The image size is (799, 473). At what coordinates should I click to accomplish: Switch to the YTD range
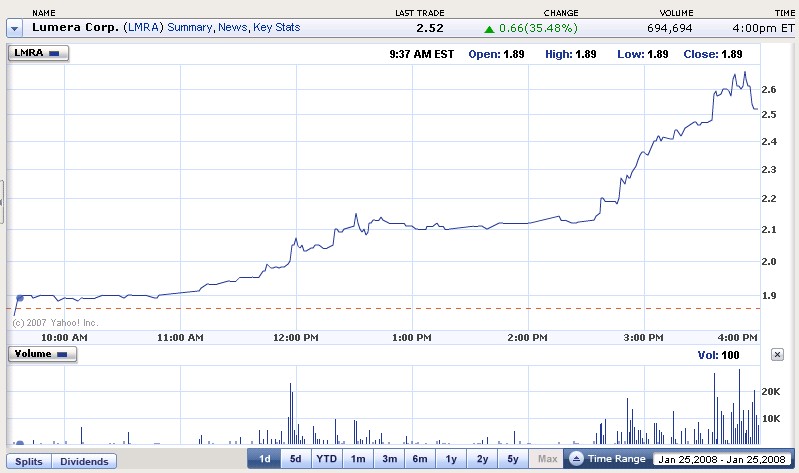tap(327, 459)
